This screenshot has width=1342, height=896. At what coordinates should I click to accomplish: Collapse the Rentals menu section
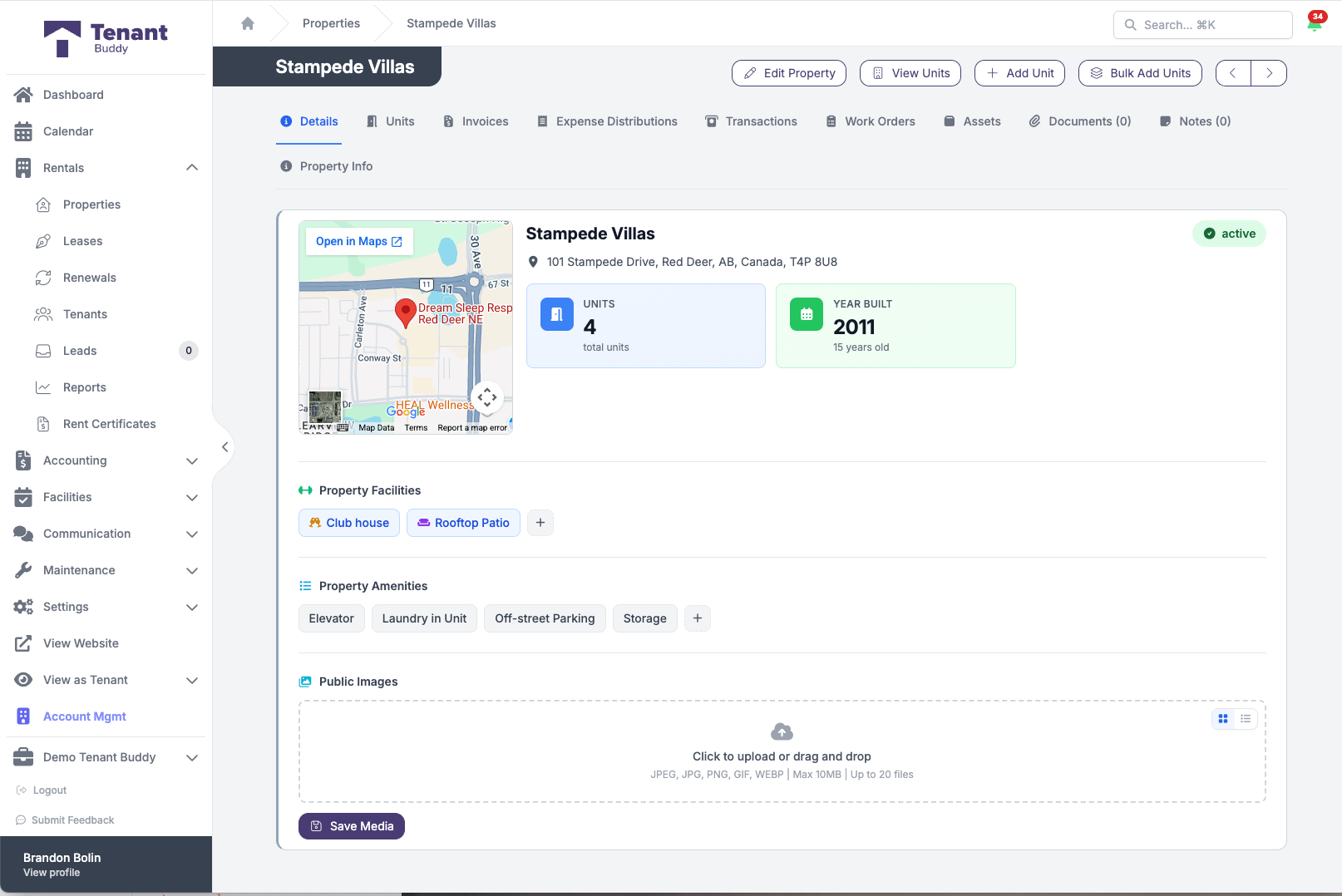192,168
